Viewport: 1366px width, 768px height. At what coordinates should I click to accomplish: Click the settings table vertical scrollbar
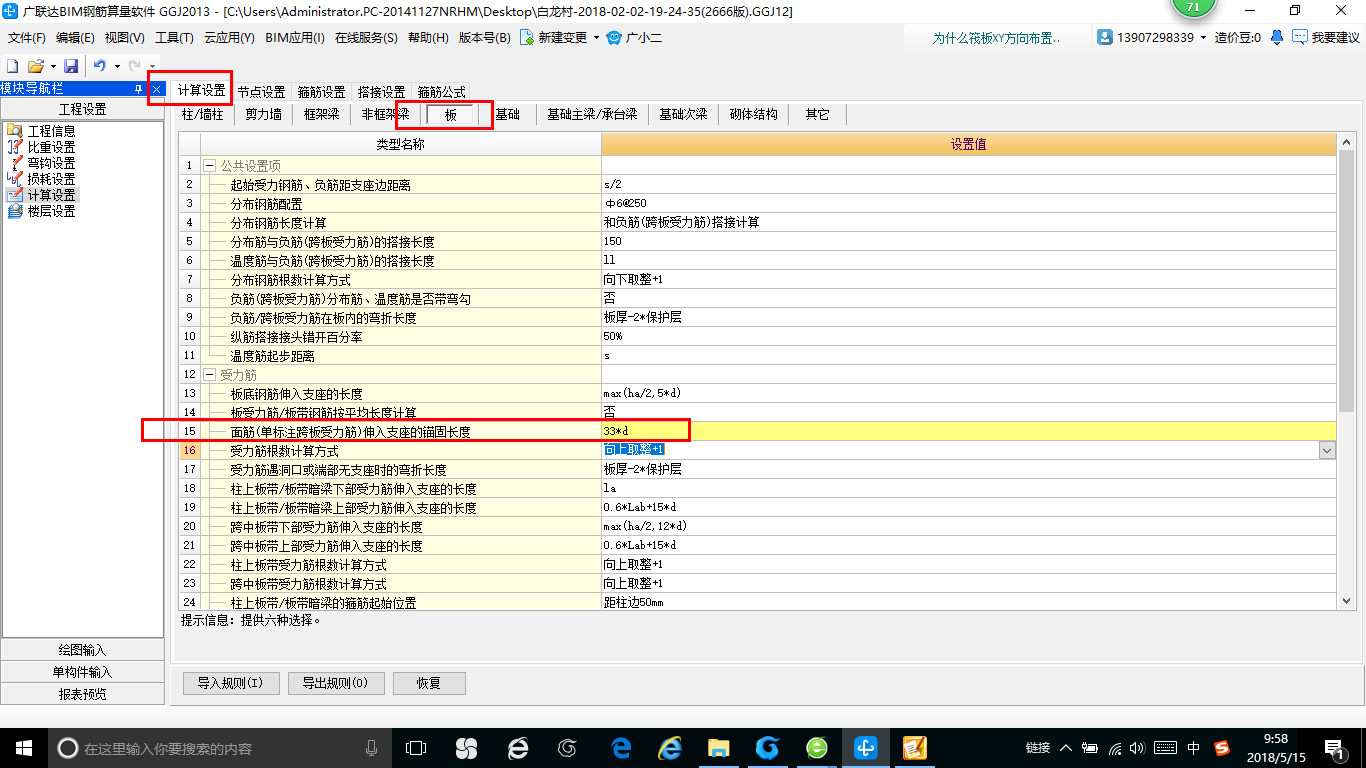(x=1347, y=371)
